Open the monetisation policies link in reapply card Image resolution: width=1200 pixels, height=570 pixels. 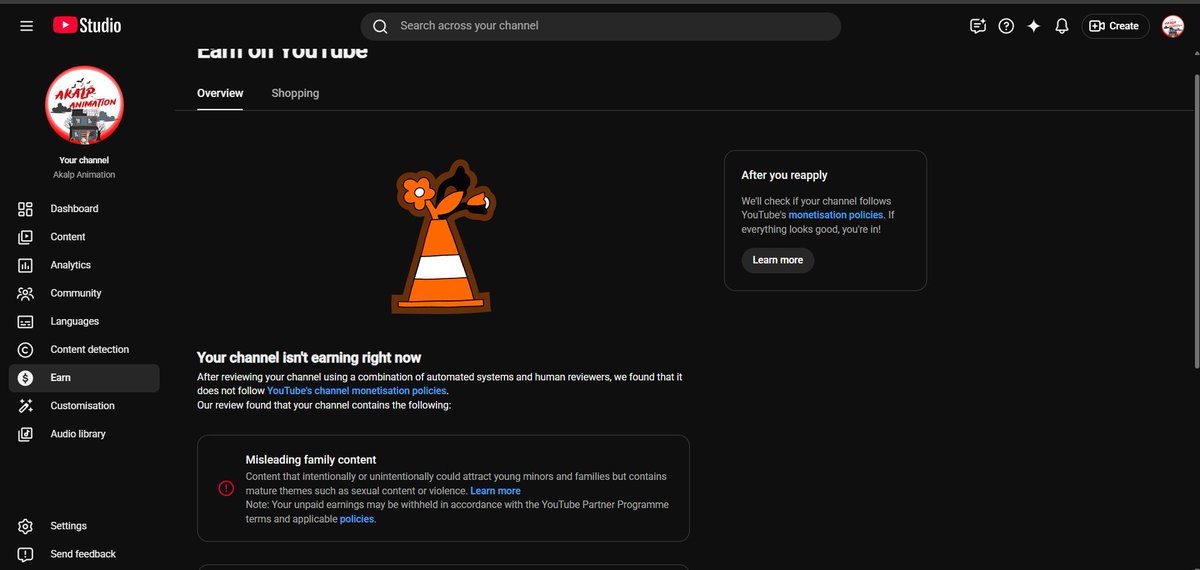836,215
